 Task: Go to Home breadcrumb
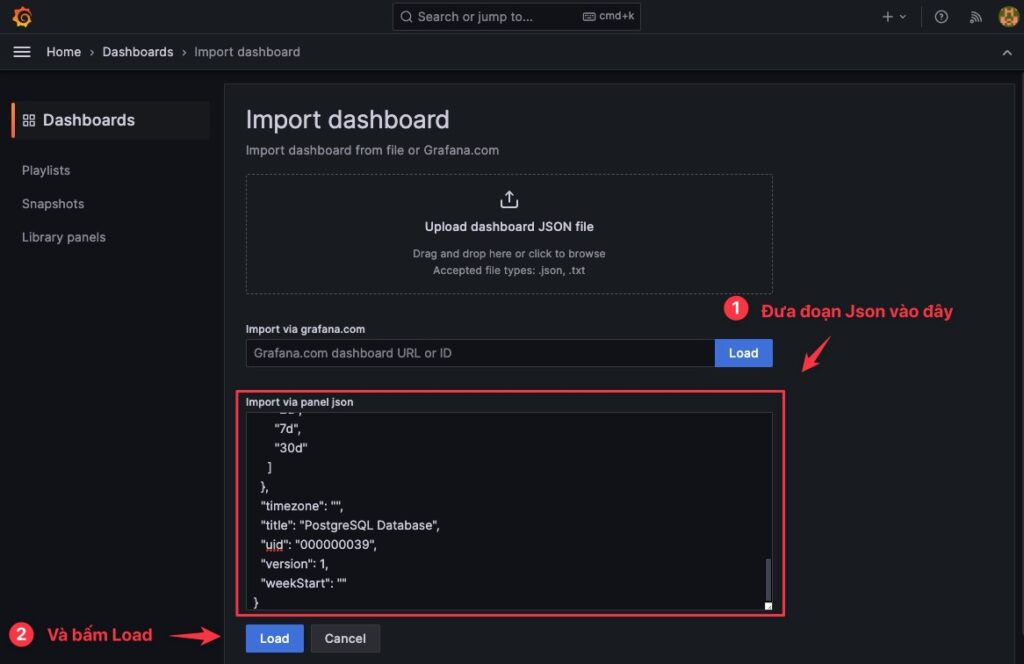click(x=63, y=52)
